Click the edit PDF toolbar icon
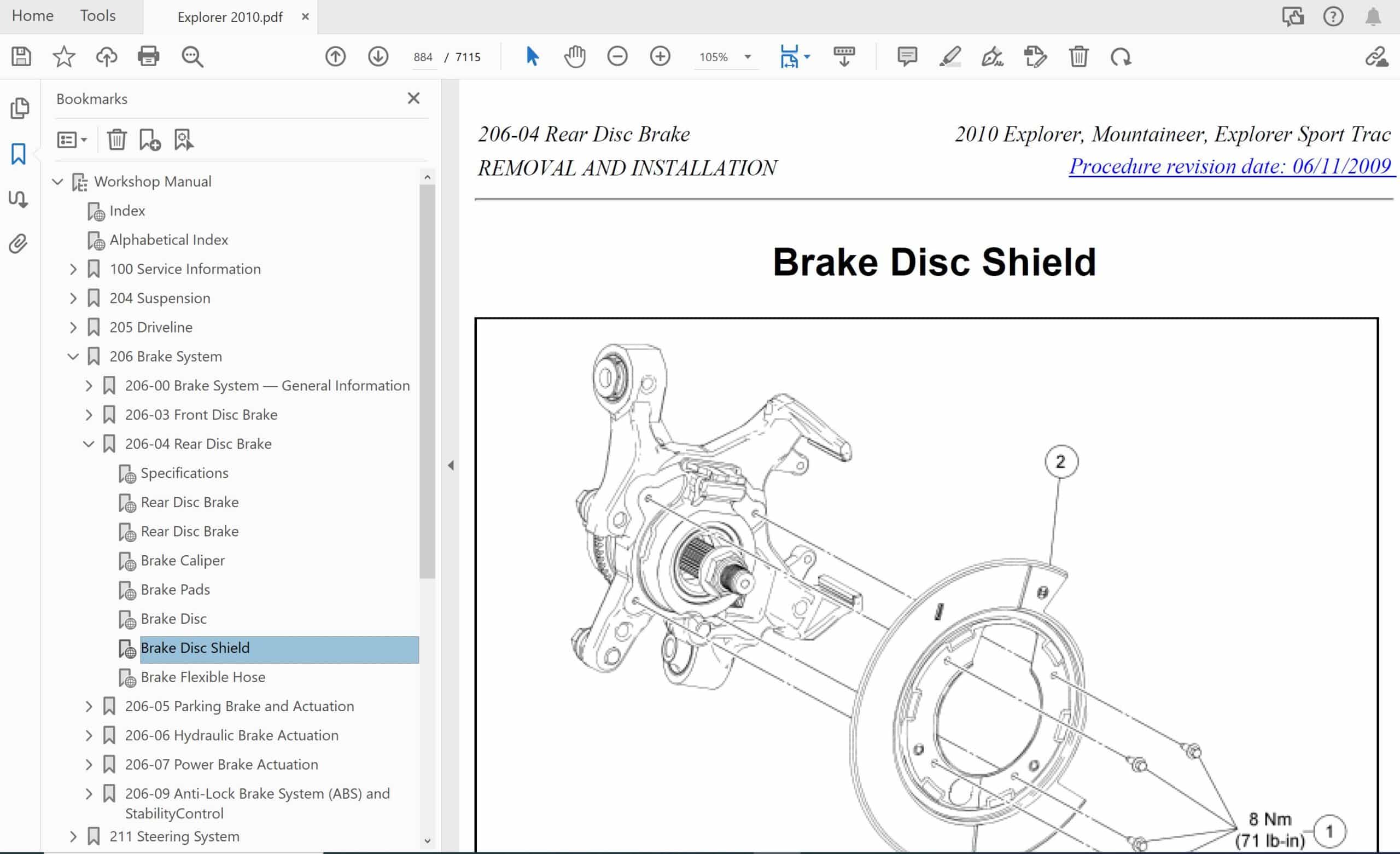 click(x=1035, y=57)
